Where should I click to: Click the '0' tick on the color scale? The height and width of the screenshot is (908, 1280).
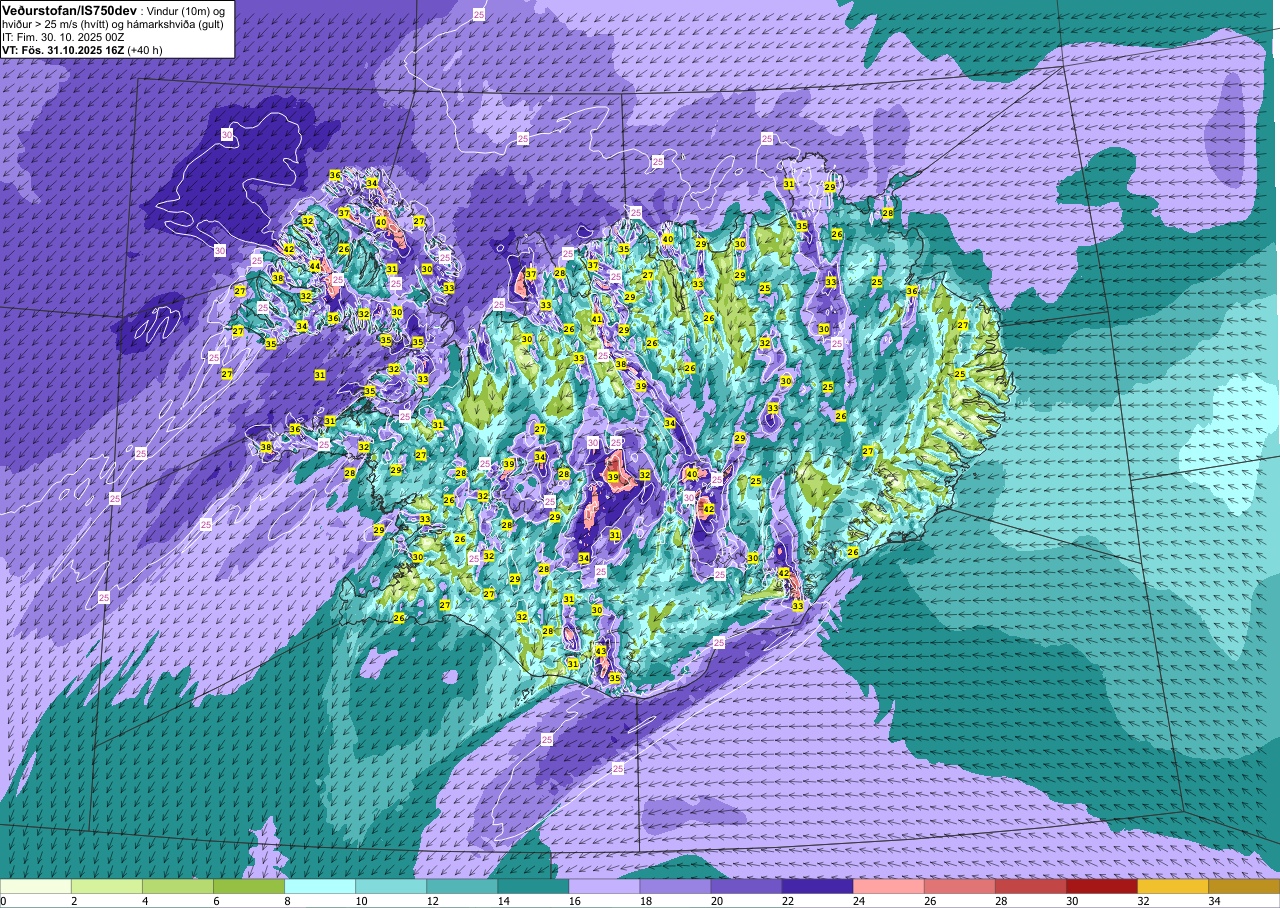[x=3, y=901]
